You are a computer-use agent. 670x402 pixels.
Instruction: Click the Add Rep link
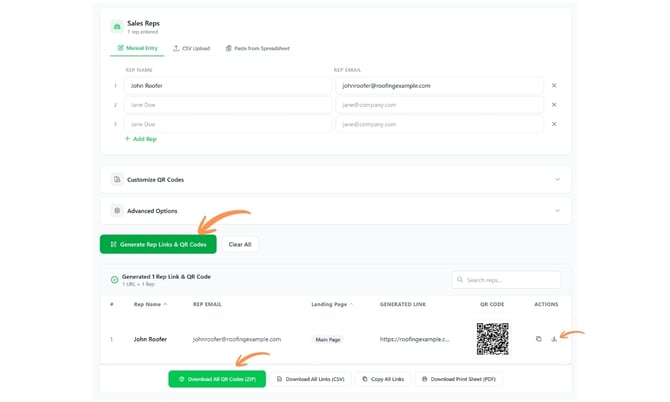click(140, 139)
